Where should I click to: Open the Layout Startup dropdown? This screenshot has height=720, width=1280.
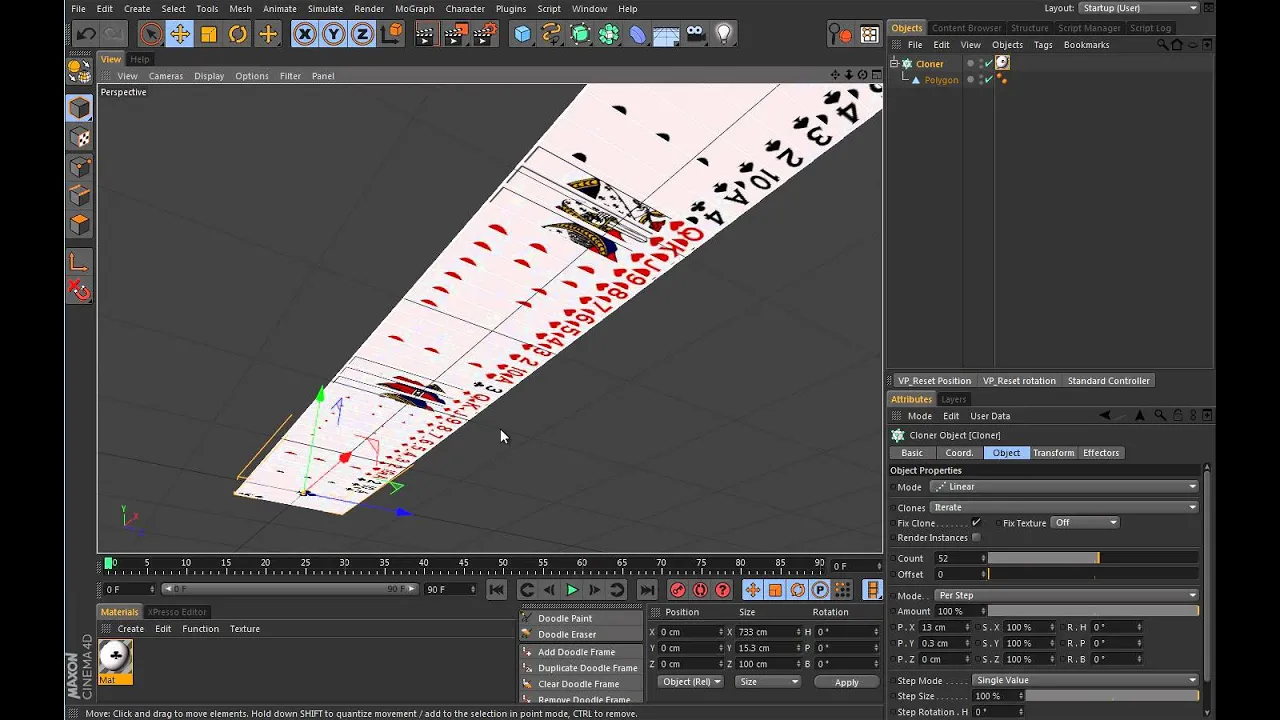[1140, 8]
